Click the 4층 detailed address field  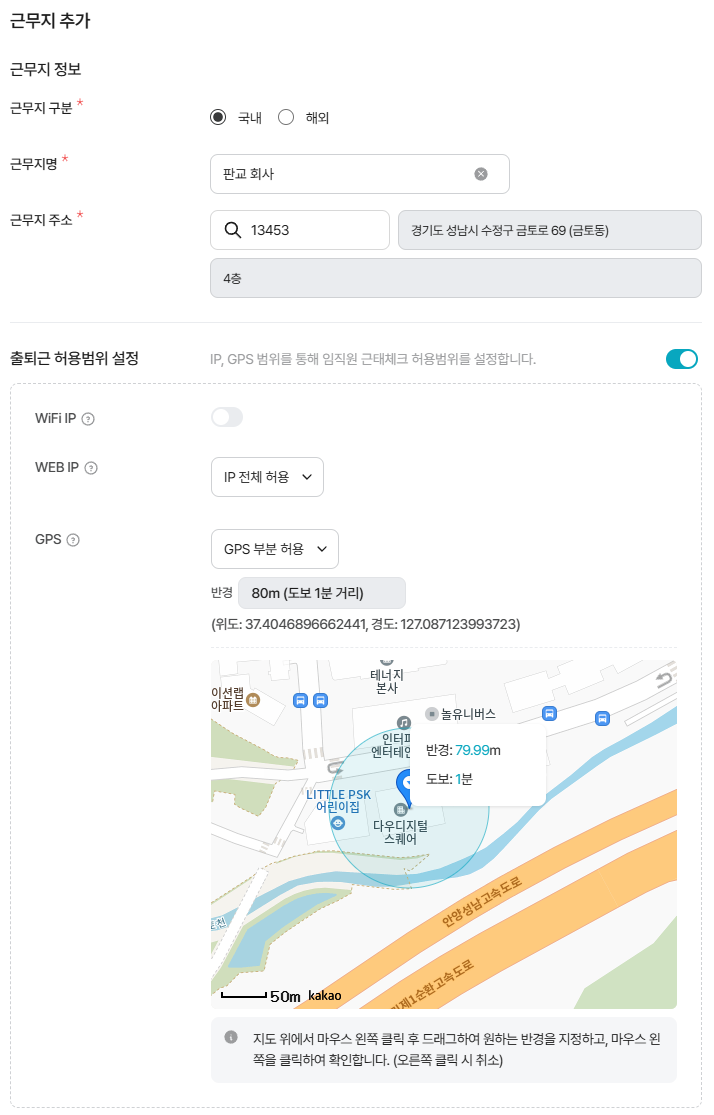pos(455,278)
